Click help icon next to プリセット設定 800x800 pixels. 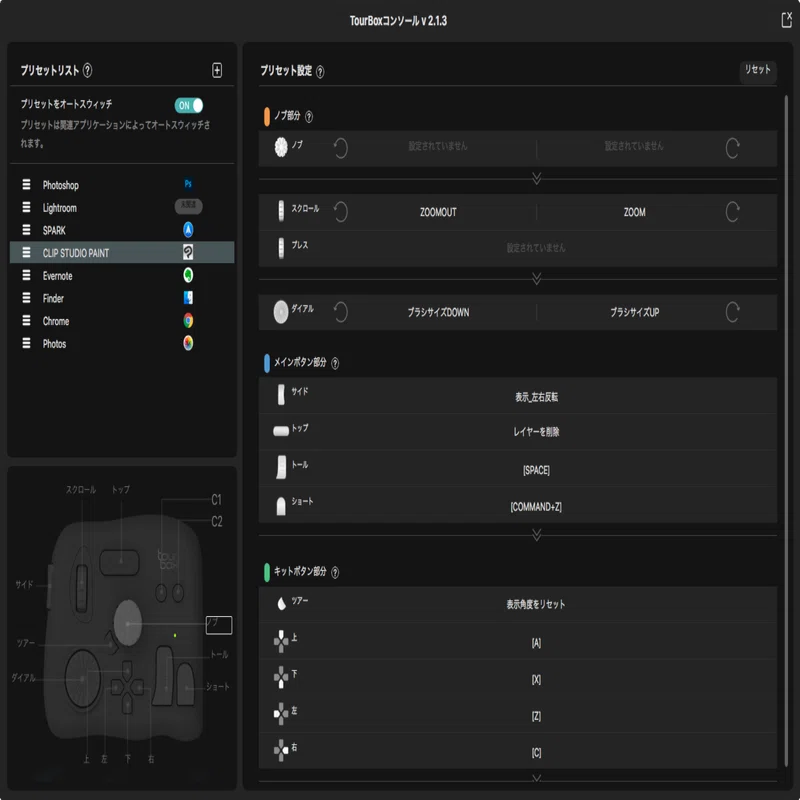click(320, 72)
